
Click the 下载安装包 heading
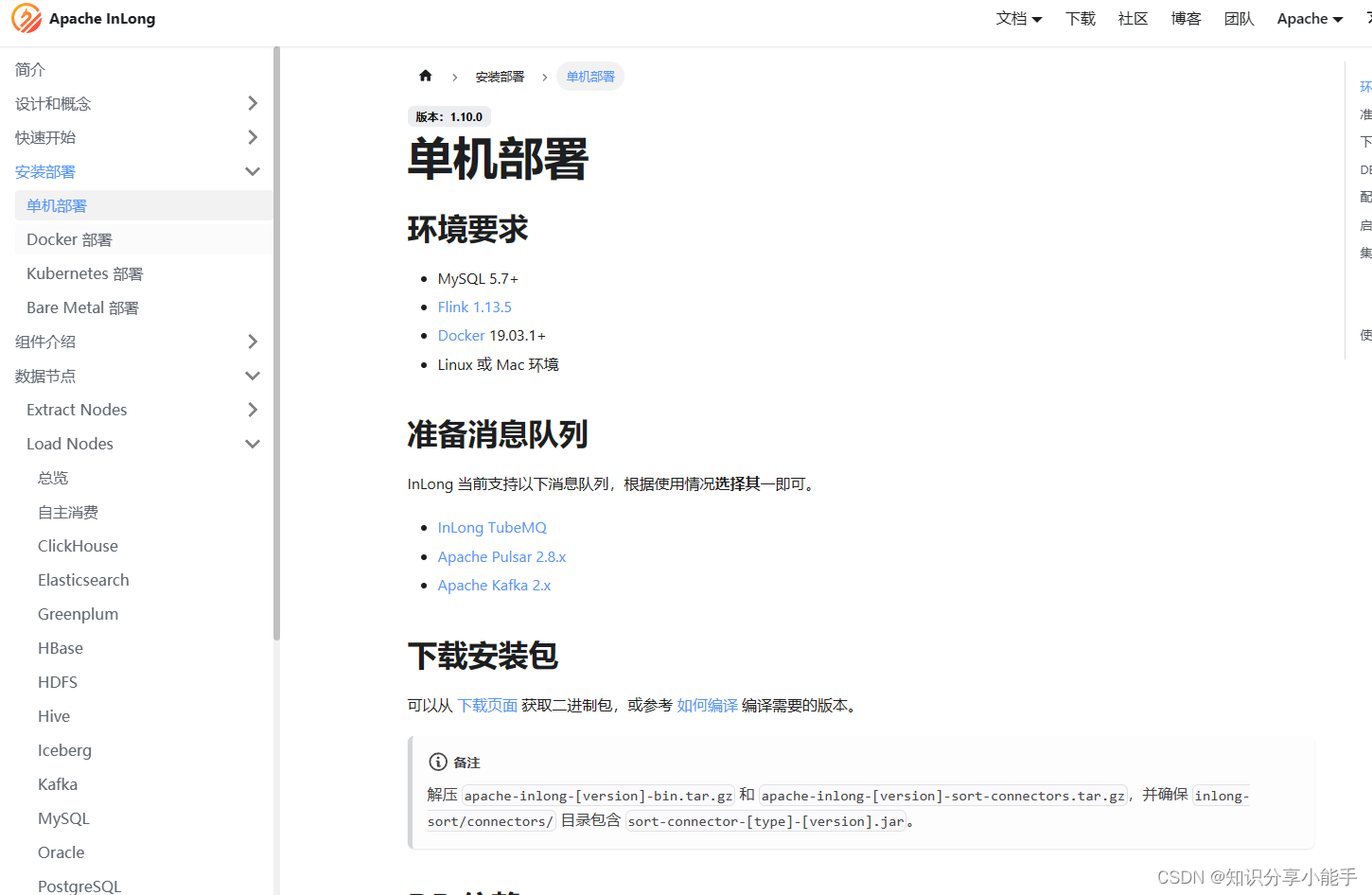click(483, 655)
